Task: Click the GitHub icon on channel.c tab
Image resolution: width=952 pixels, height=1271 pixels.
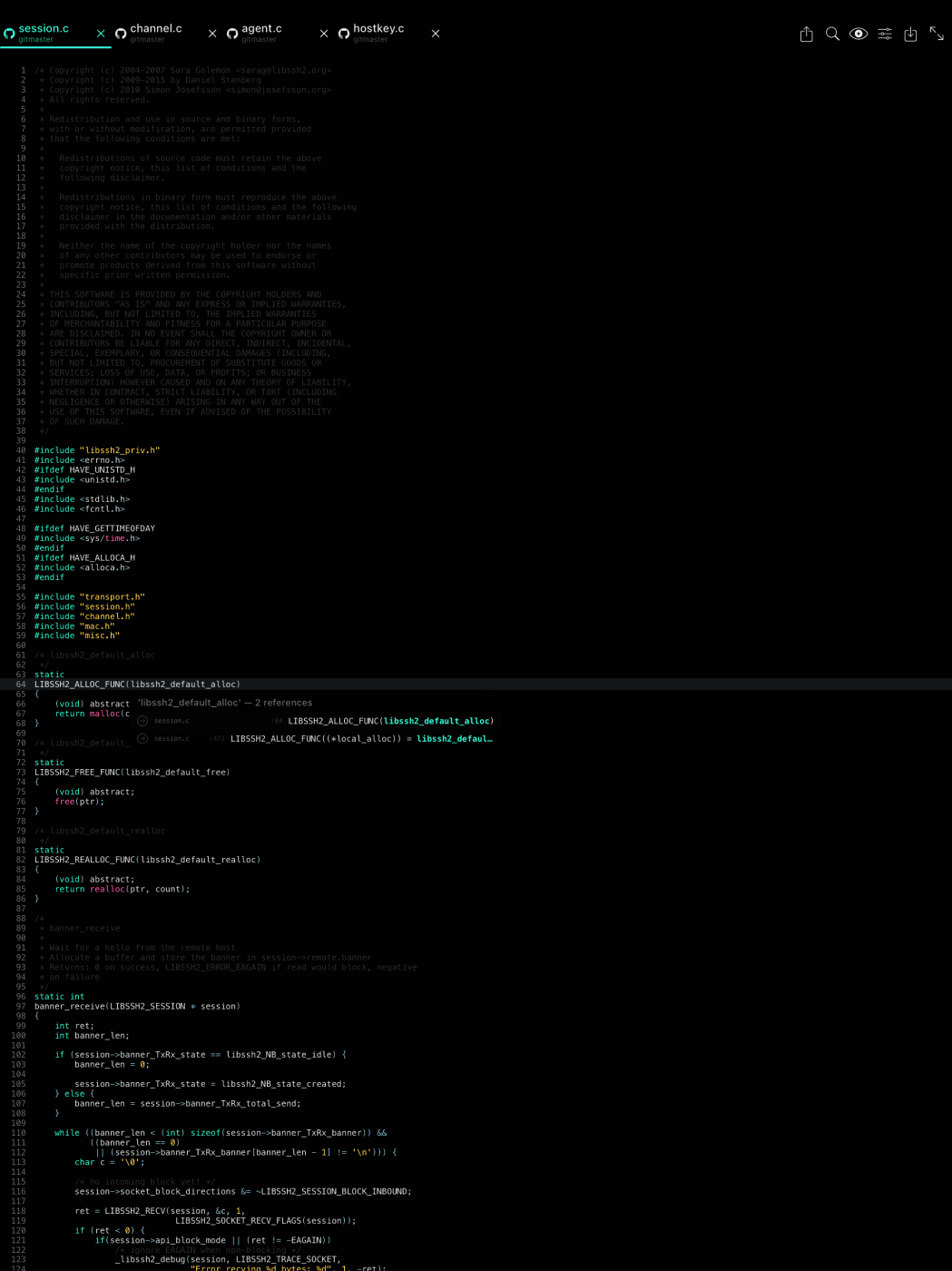Action: pos(121,34)
